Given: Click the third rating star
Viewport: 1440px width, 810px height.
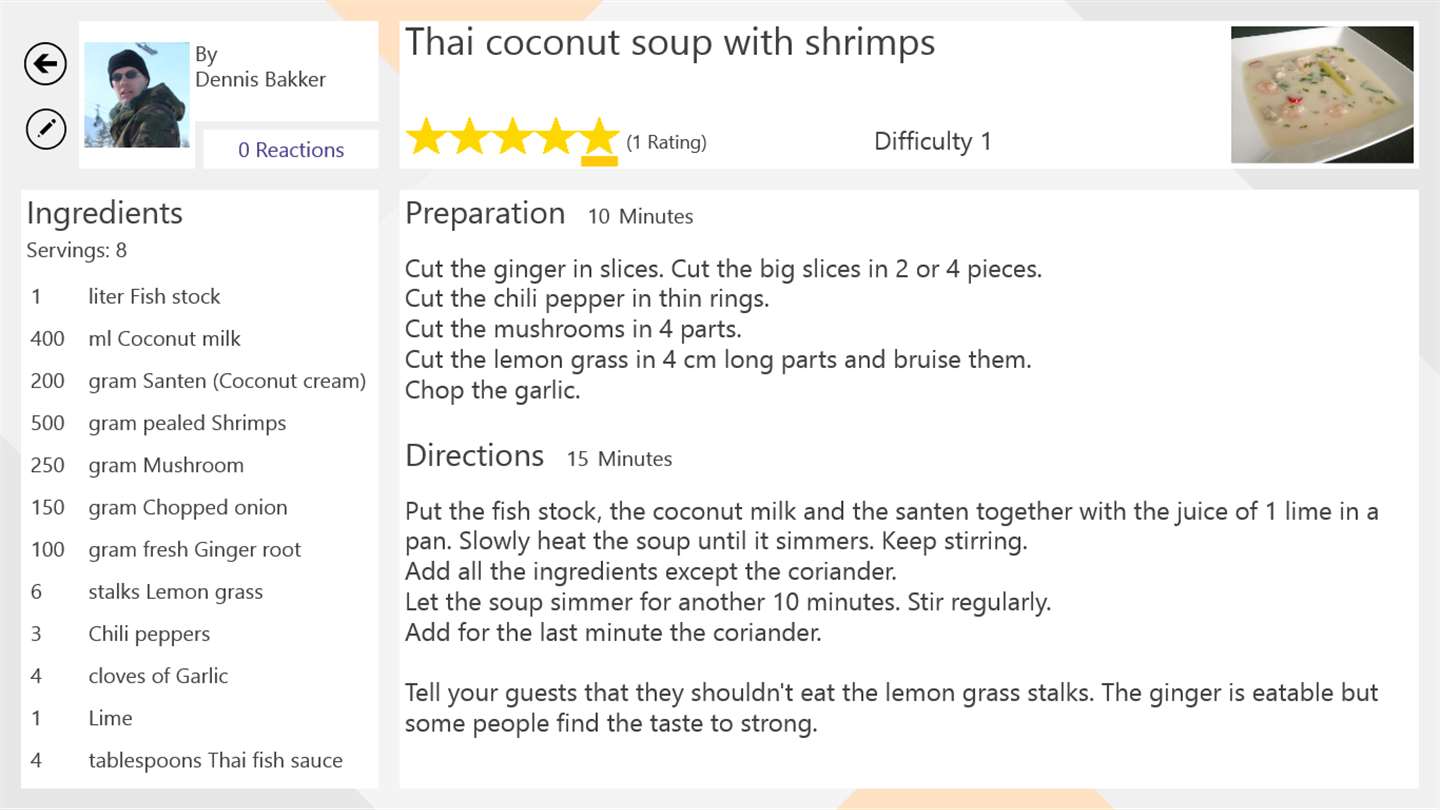Looking at the screenshot, I should click(x=512, y=137).
